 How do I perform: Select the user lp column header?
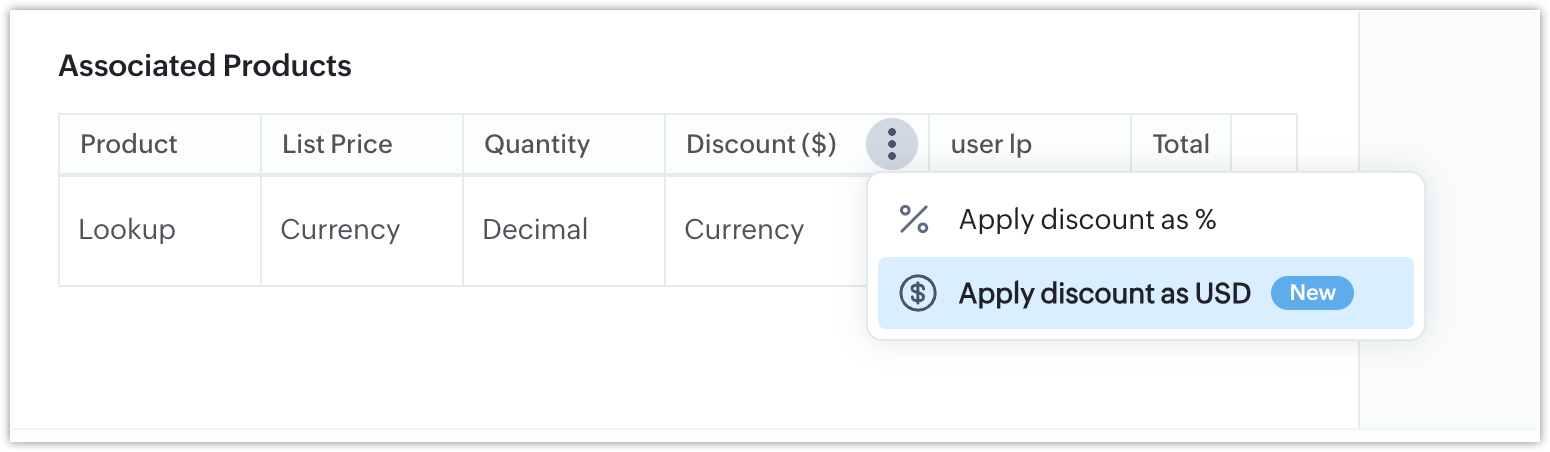pos(991,145)
